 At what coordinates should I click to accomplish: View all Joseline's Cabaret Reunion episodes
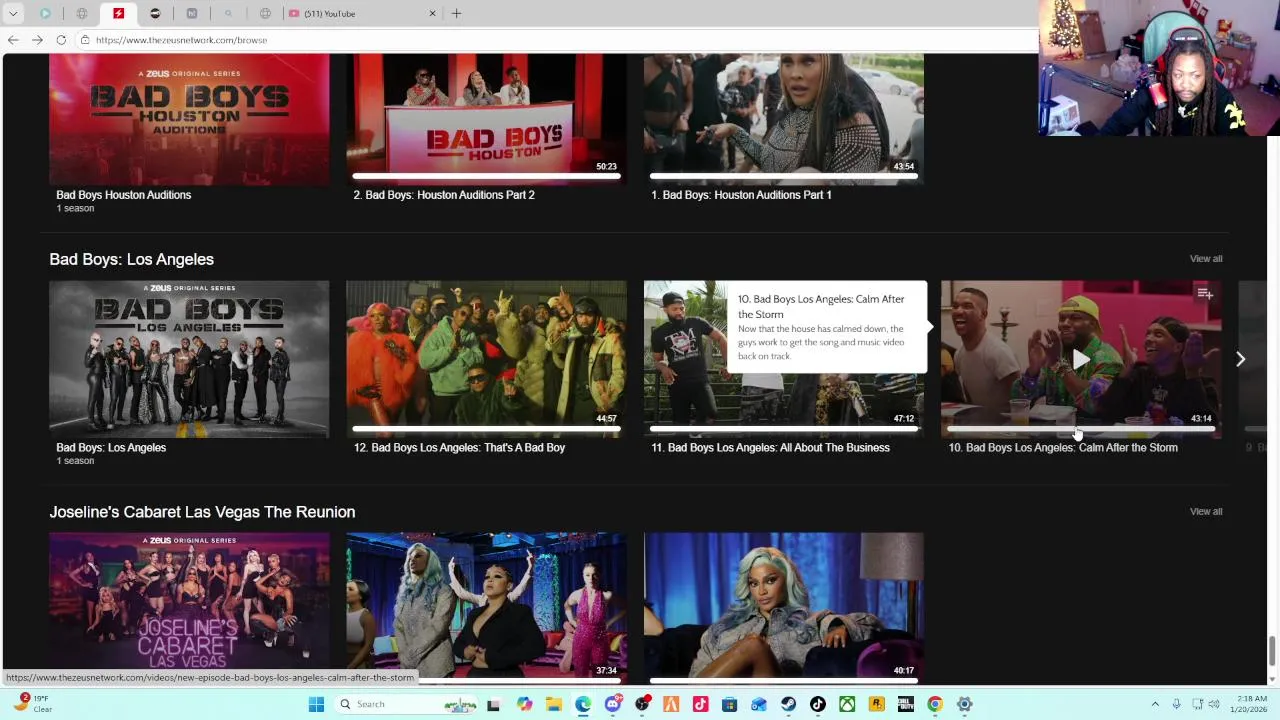click(1205, 511)
